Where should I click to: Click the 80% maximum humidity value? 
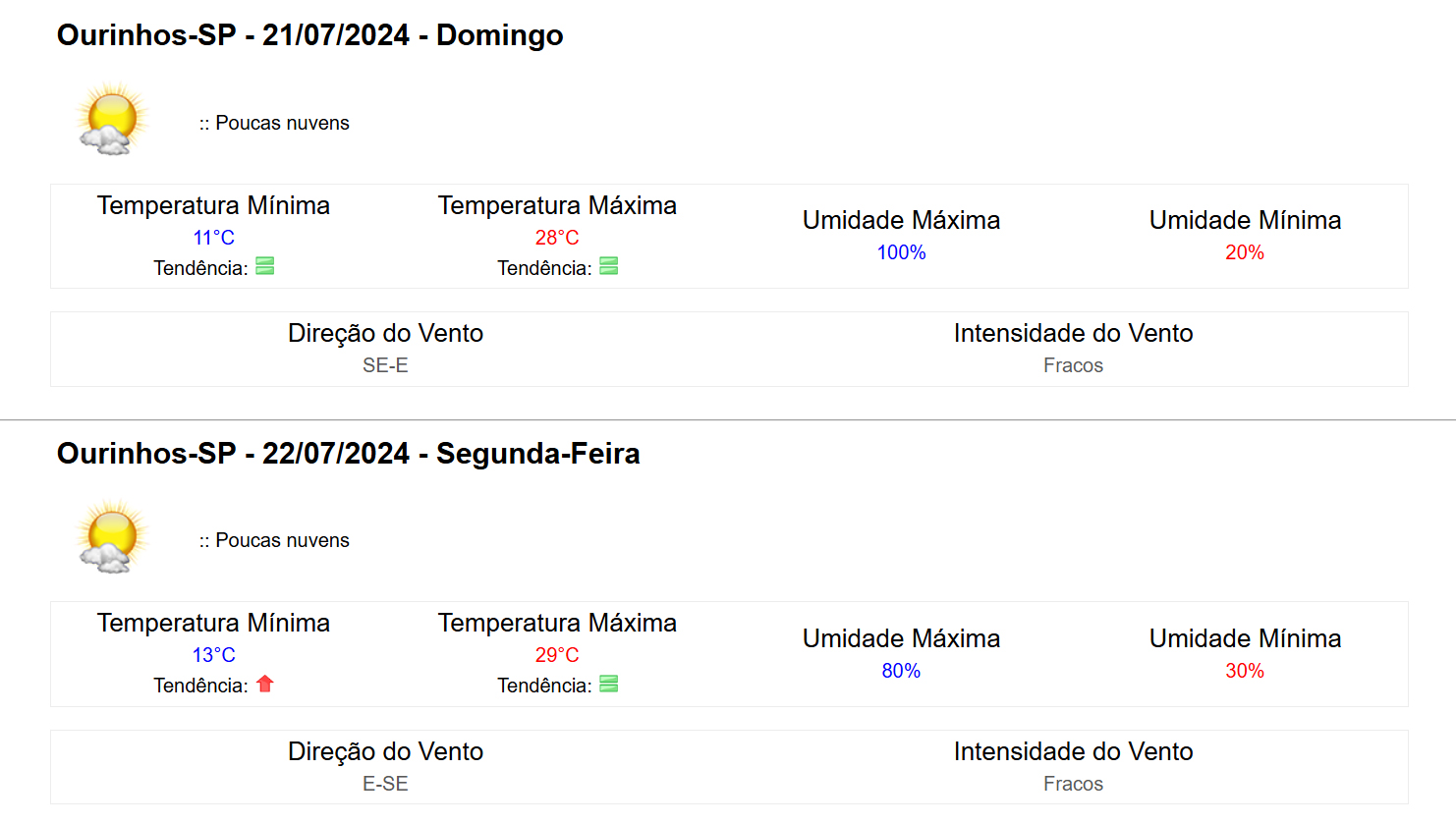coord(901,671)
